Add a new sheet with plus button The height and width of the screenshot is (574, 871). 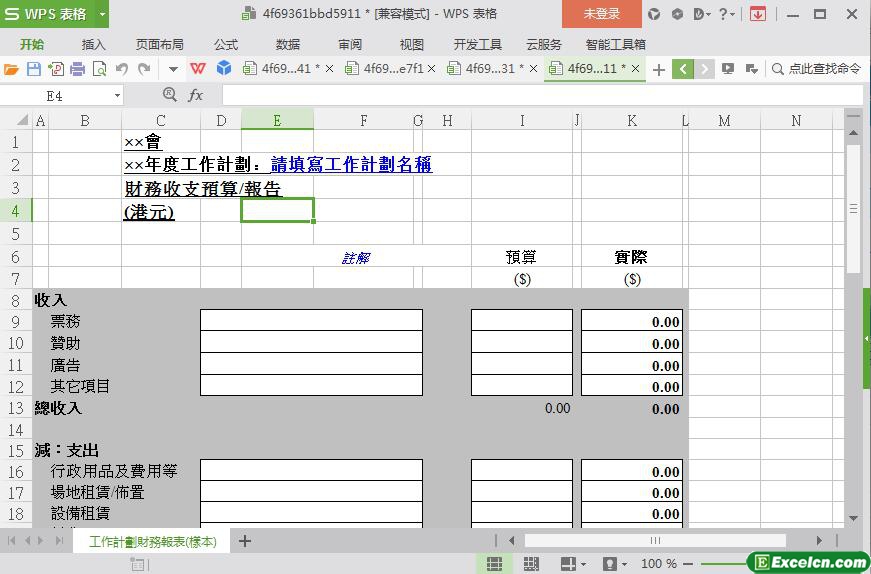tap(245, 541)
